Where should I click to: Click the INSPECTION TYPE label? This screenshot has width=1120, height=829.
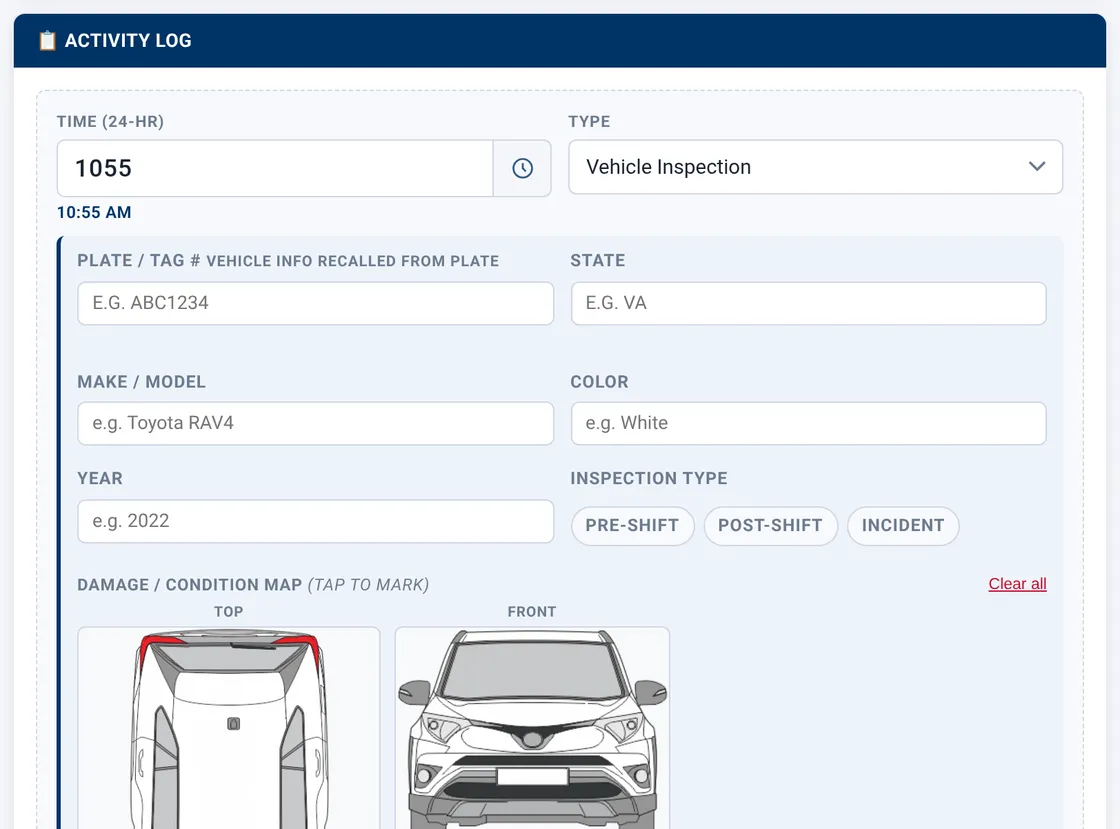pos(649,478)
